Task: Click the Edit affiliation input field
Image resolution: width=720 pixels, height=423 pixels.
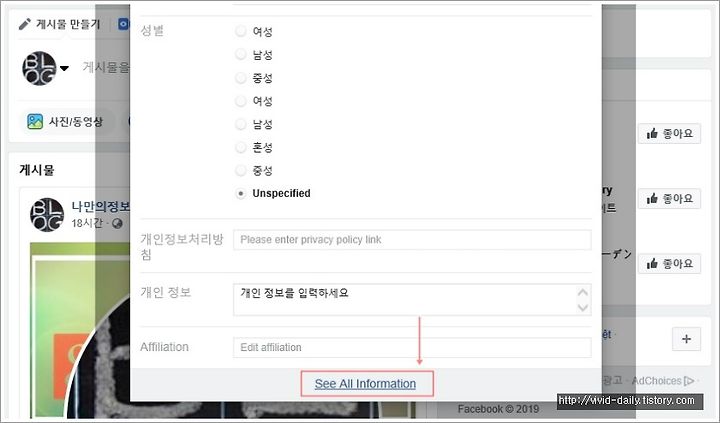Action: pos(412,348)
